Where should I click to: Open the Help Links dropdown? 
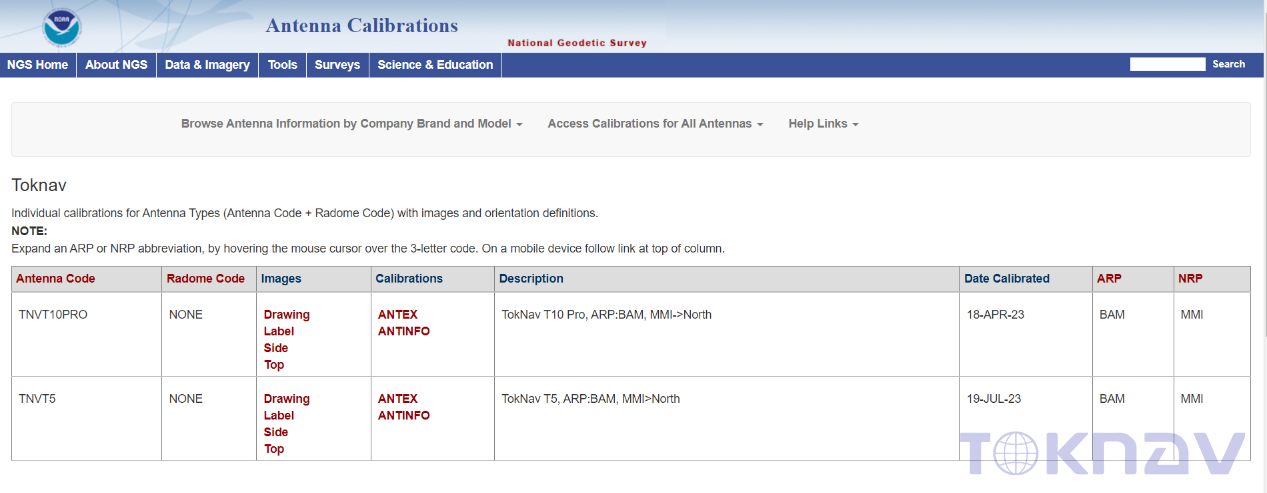(823, 124)
